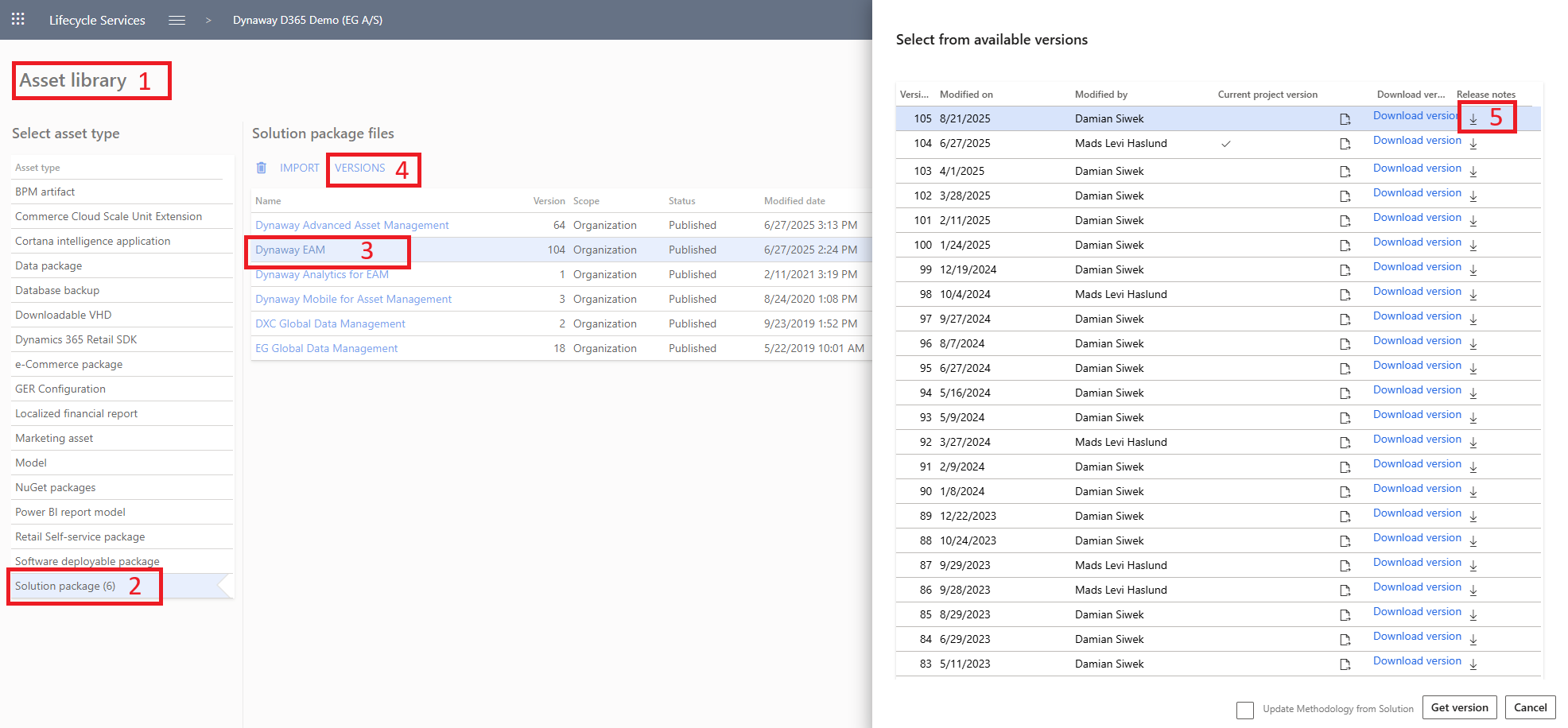This screenshot has width=1568, height=728.
Task: Select Software deployable package asset type
Action: pos(87,561)
